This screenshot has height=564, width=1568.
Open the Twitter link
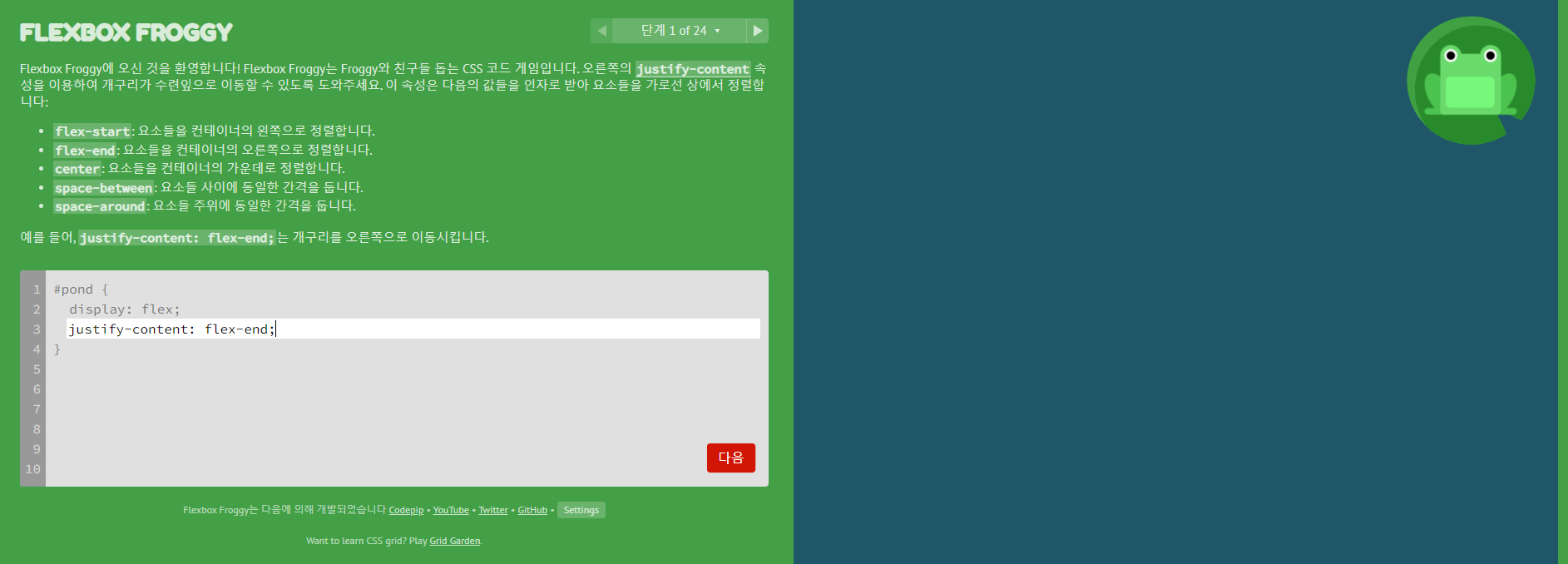pyautogui.click(x=493, y=510)
